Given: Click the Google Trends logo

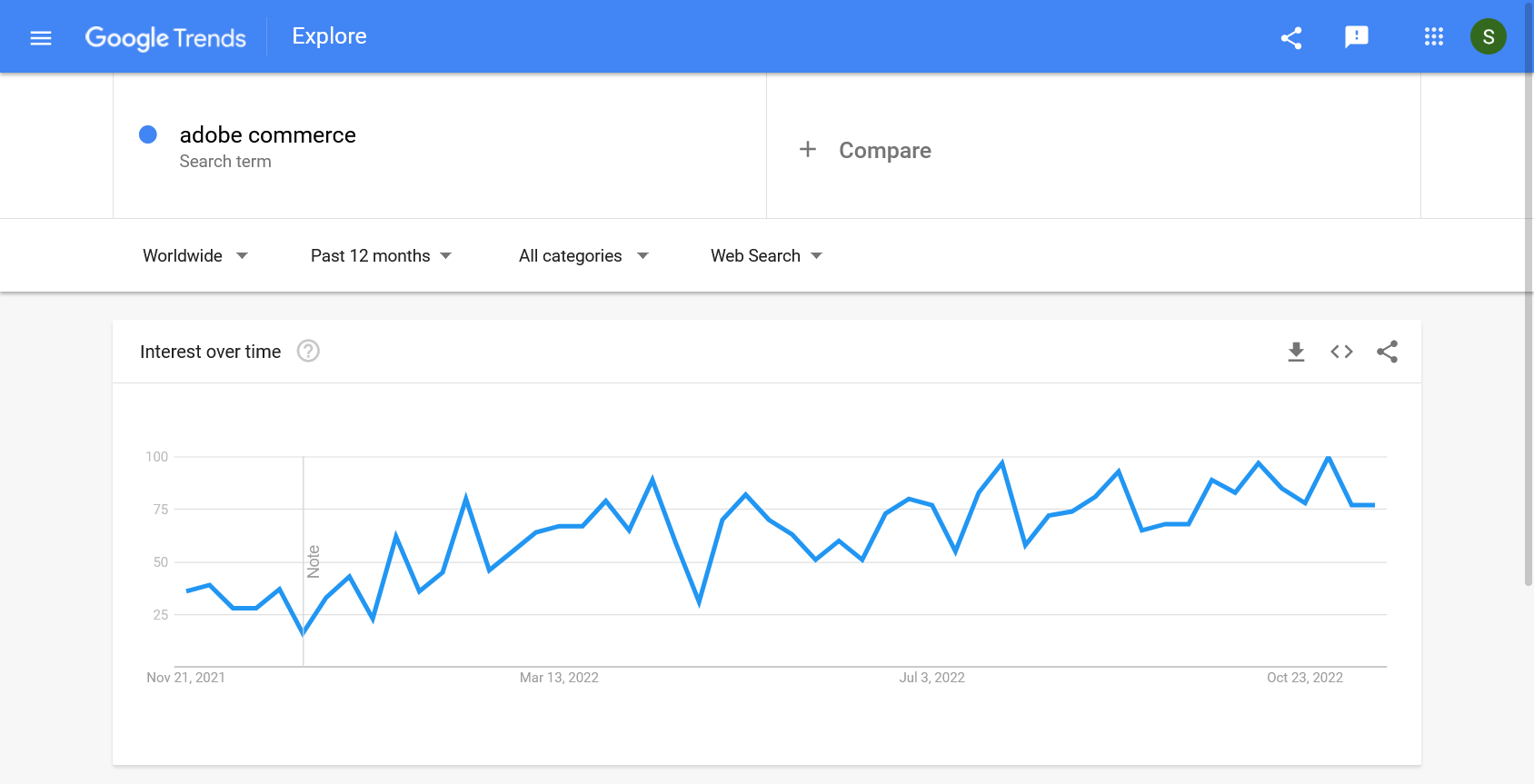Looking at the screenshot, I should pos(165,38).
